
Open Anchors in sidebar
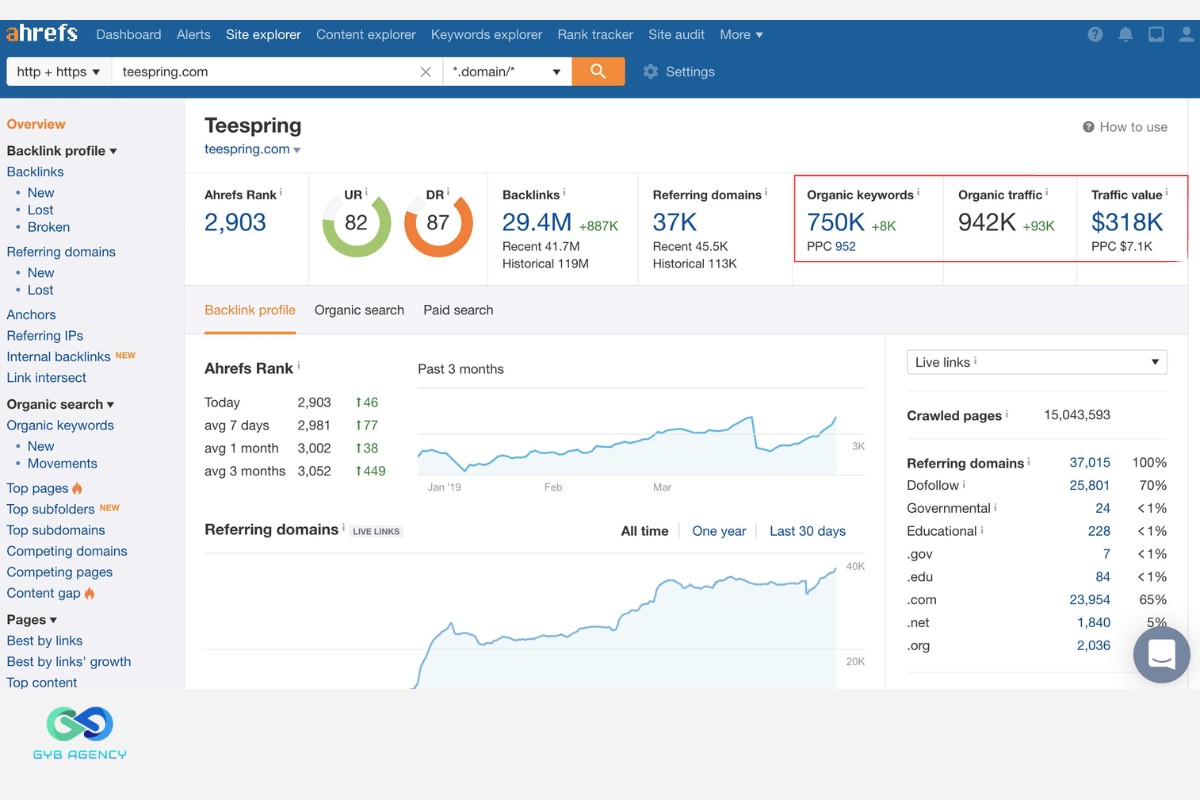pyautogui.click(x=31, y=314)
